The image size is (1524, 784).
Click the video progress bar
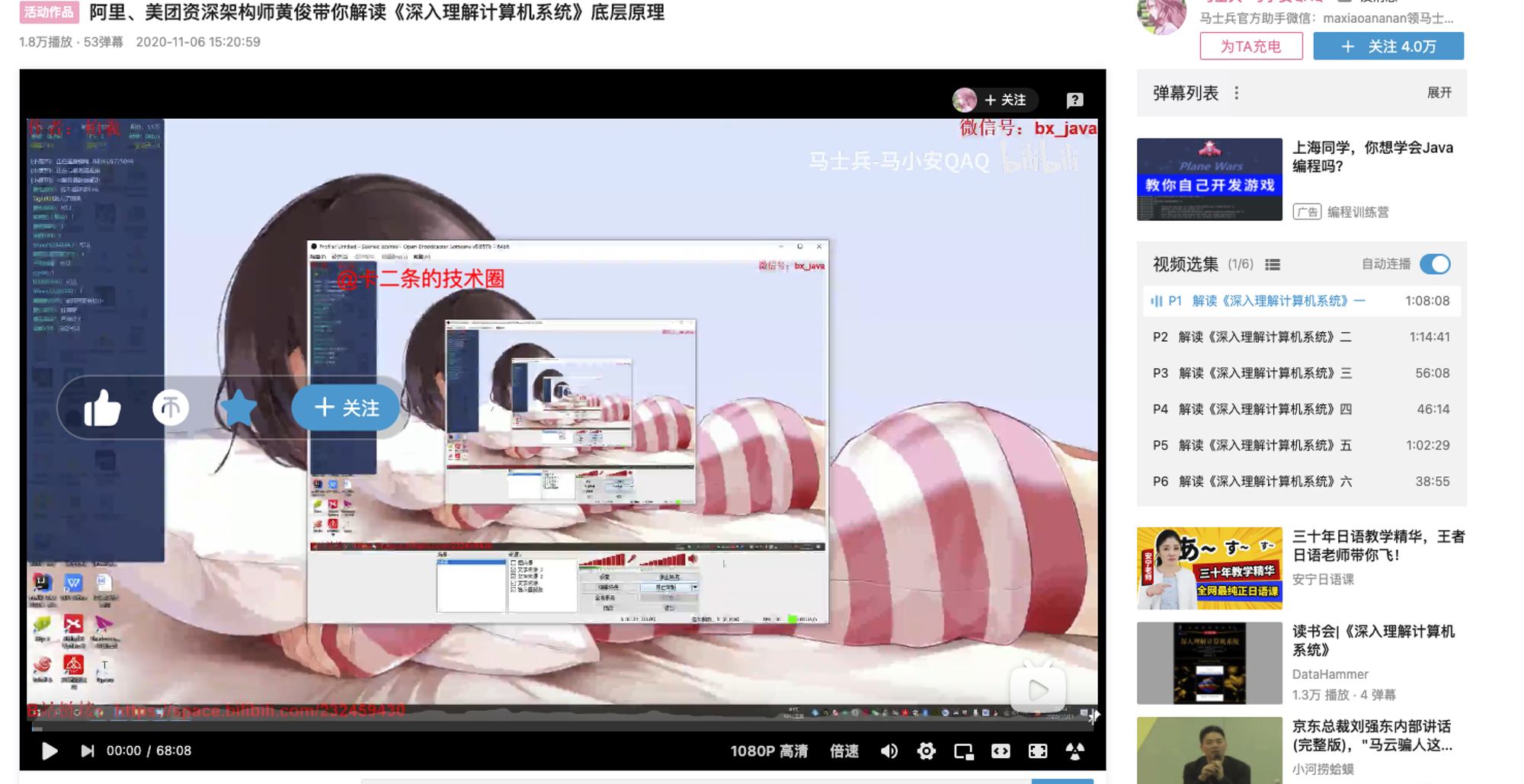(x=562, y=730)
